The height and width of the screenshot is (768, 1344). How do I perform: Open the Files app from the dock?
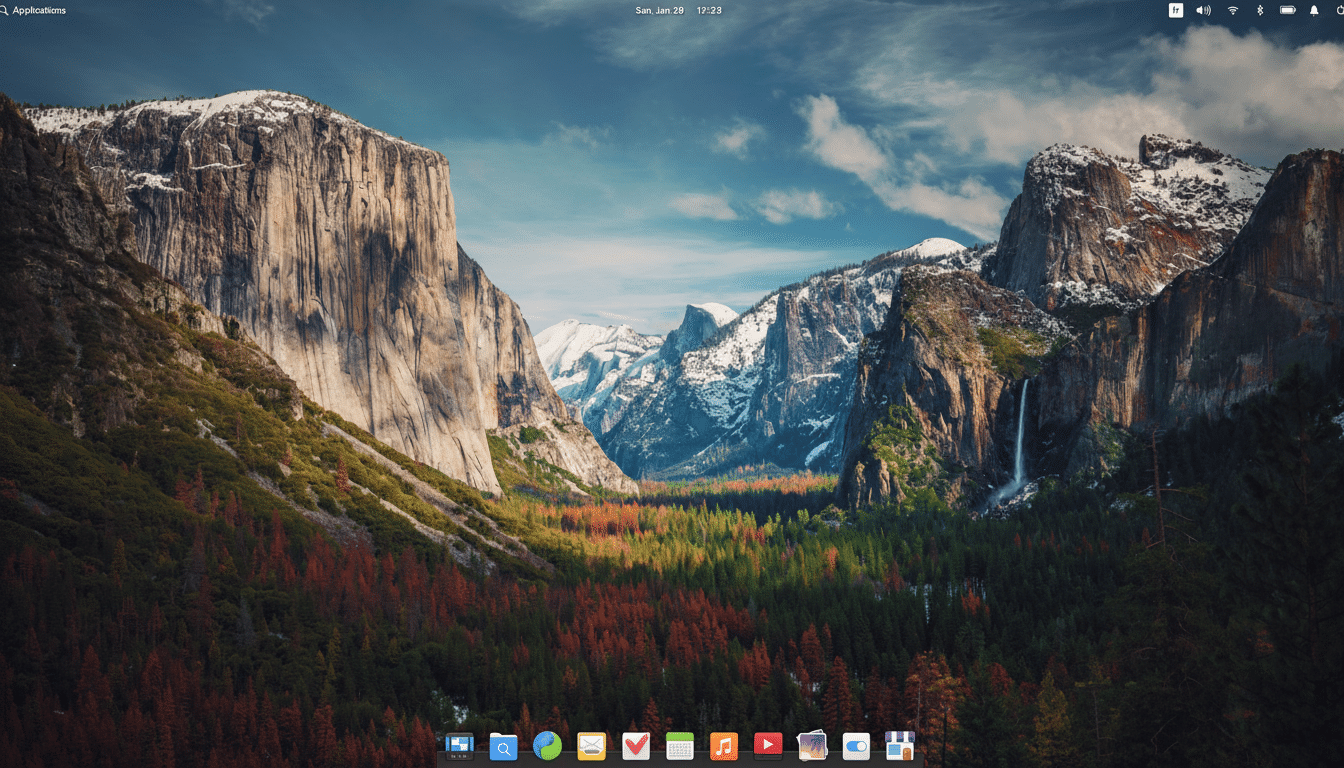coord(503,745)
